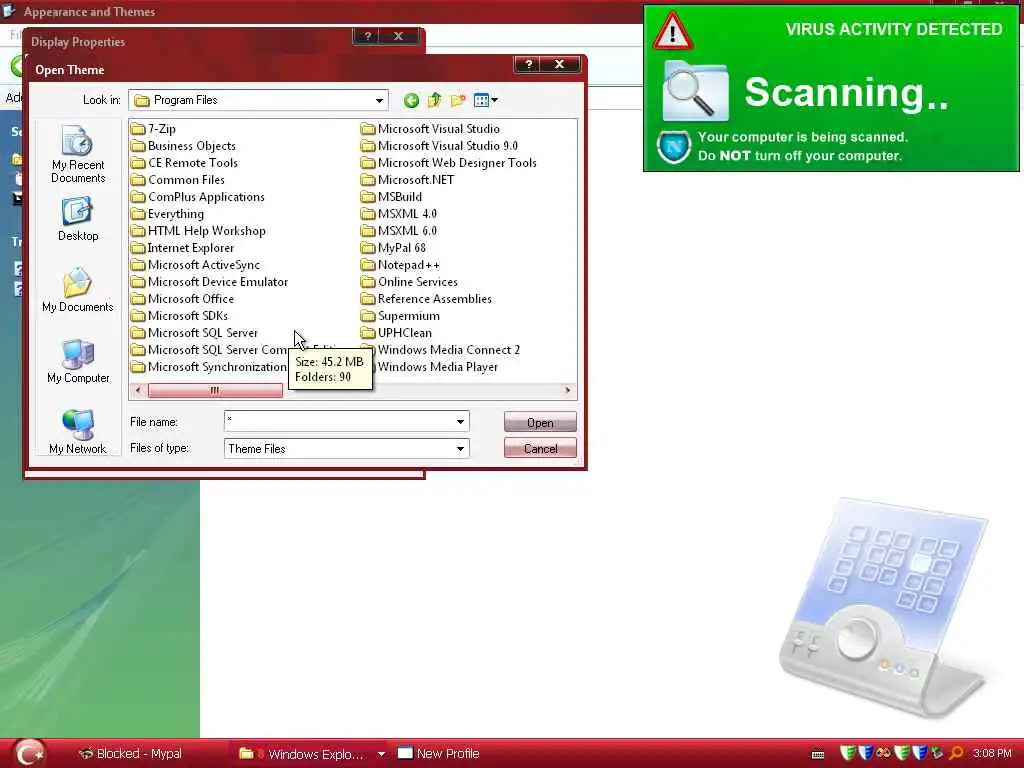Image resolution: width=1024 pixels, height=768 pixels.
Task: Select the MSXML 6.0 folder
Action: [x=399, y=231]
